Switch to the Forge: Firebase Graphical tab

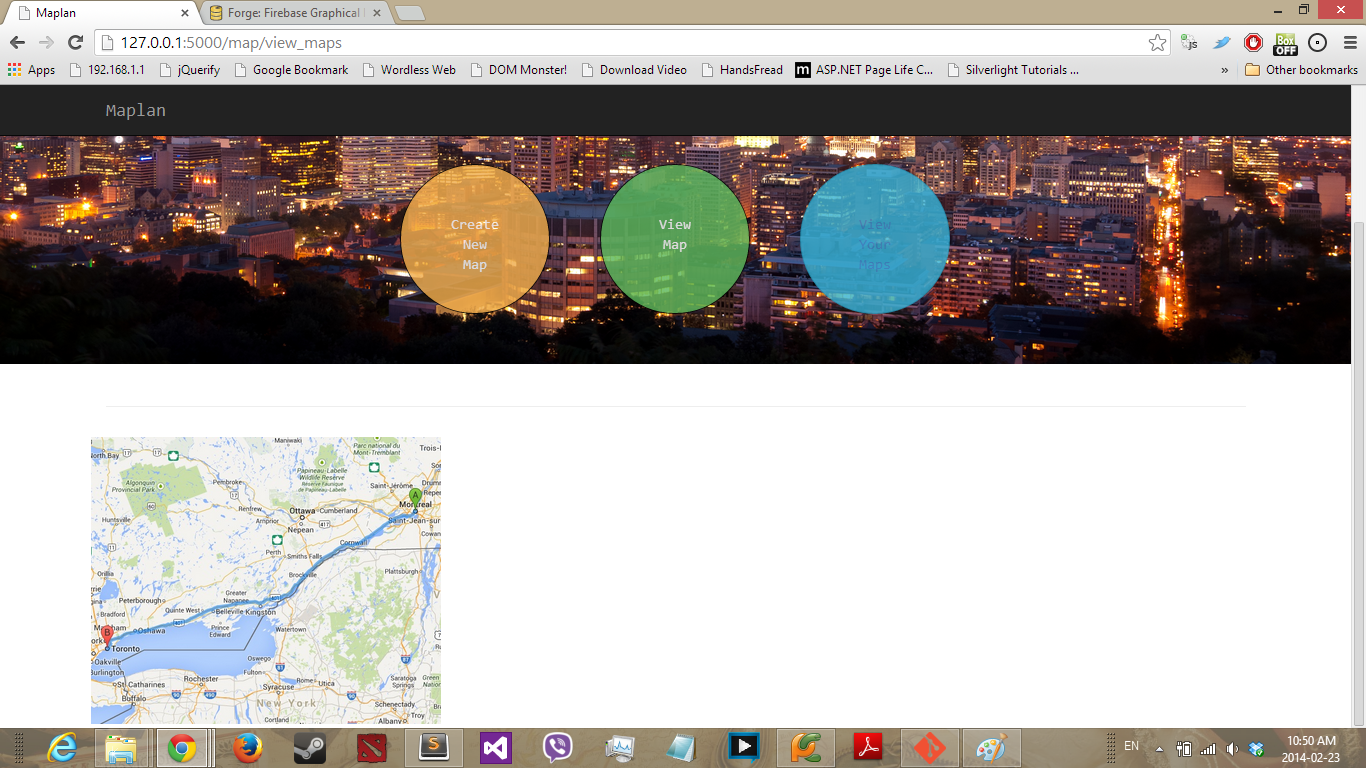[295, 13]
